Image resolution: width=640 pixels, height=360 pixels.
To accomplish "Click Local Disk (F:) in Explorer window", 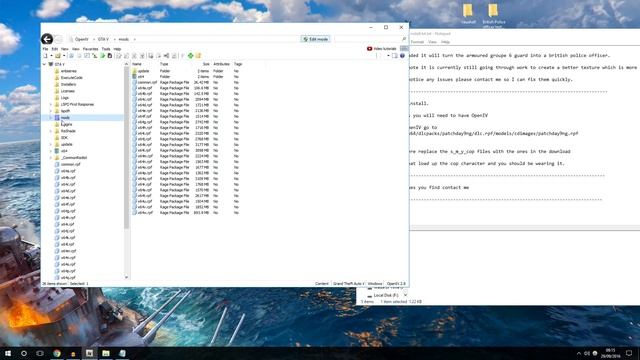I will click(x=386, y=295).
